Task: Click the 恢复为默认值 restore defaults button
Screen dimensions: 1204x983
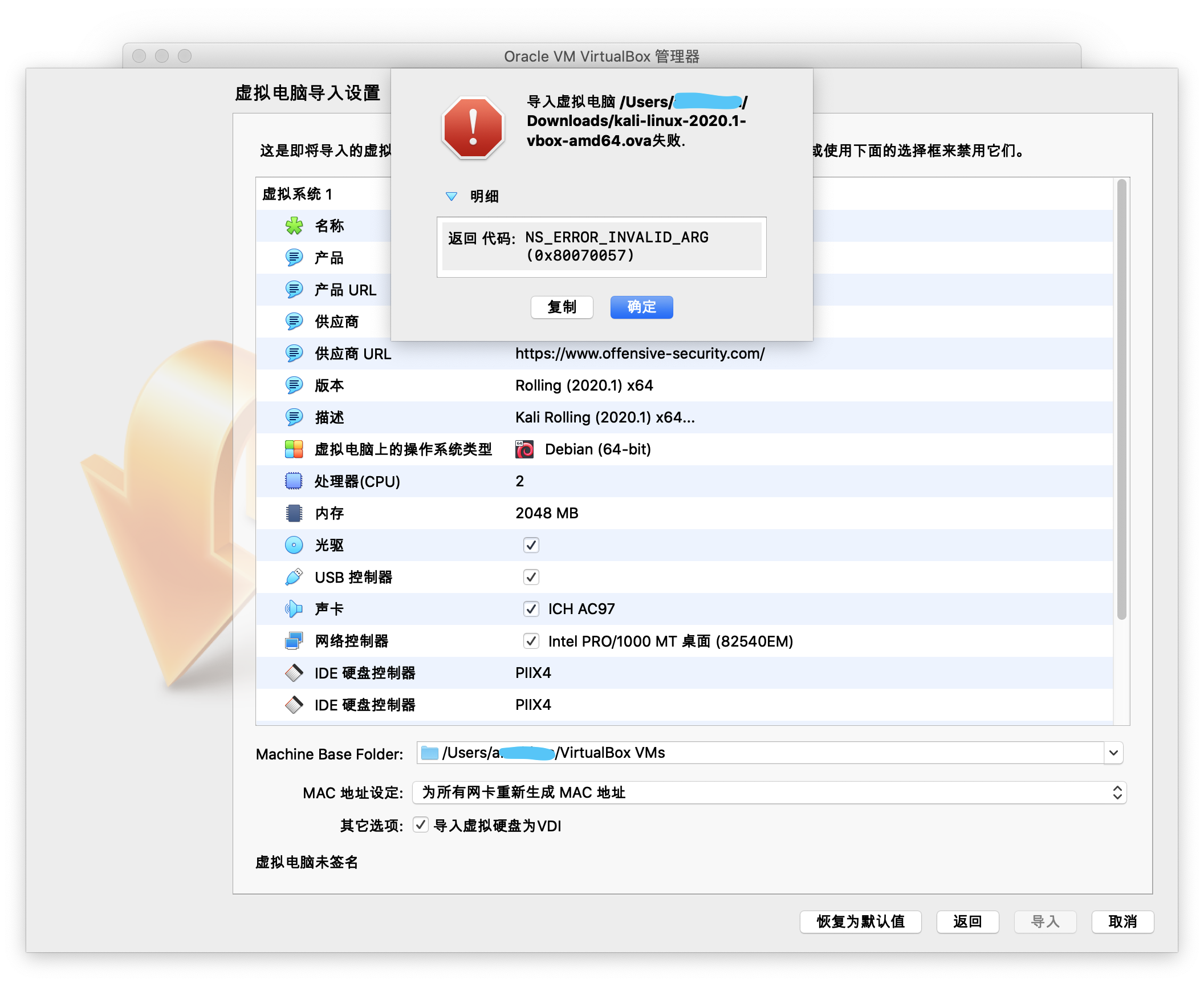Action: coord(861,921)
